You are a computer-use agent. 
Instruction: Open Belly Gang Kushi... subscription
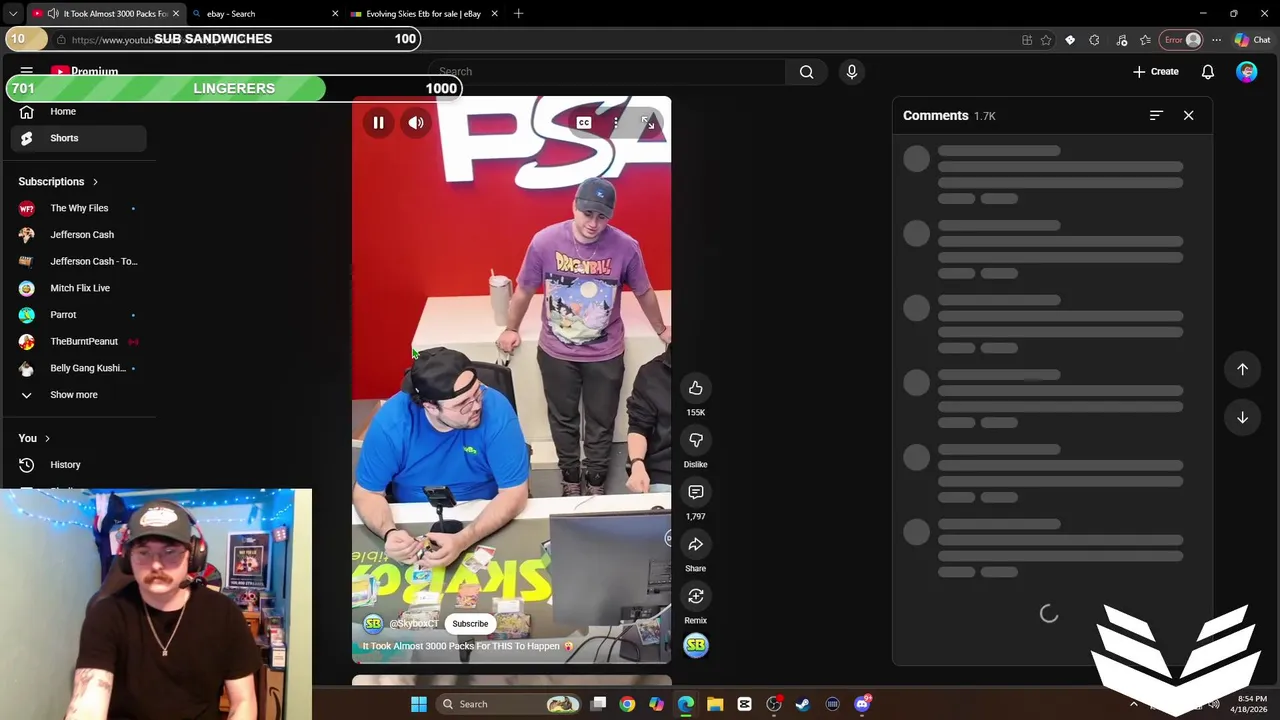click(78, 368)
